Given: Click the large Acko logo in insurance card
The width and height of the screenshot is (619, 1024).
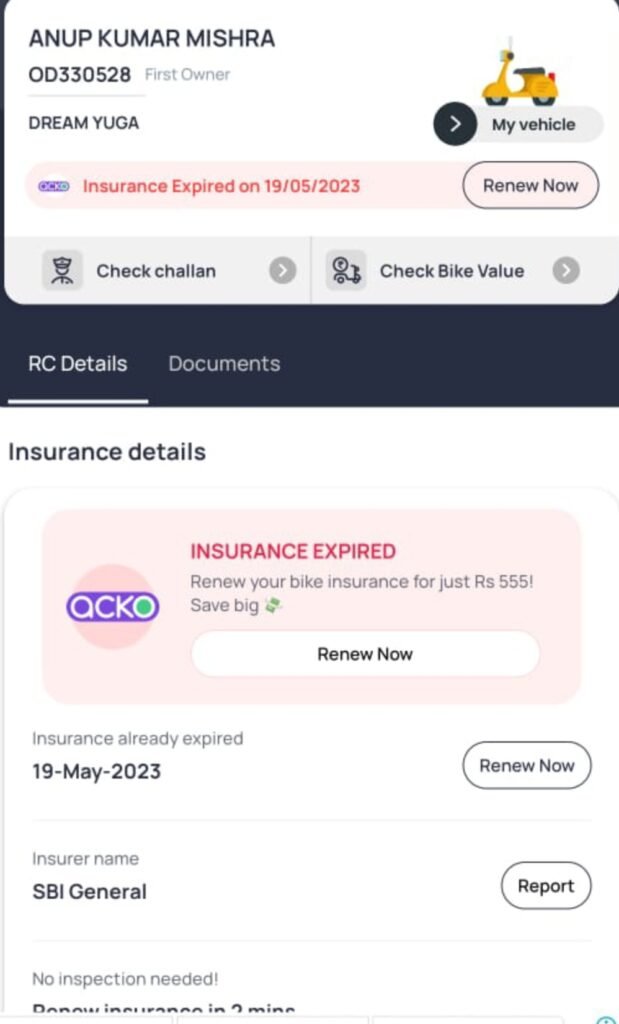Looking at the screenshot, I should (112, 607).
